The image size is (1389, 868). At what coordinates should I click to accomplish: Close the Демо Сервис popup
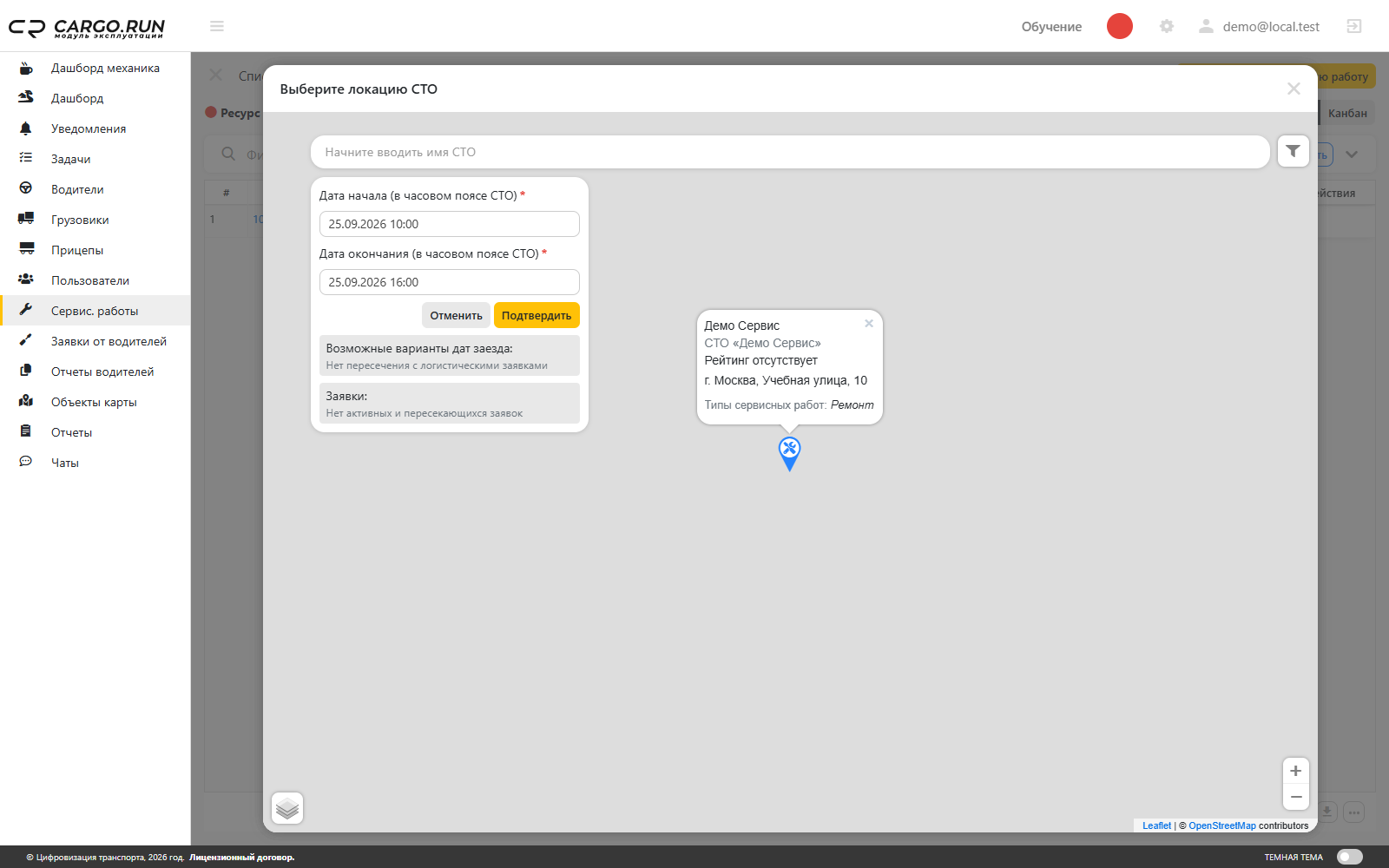click(x=868, y=324)
